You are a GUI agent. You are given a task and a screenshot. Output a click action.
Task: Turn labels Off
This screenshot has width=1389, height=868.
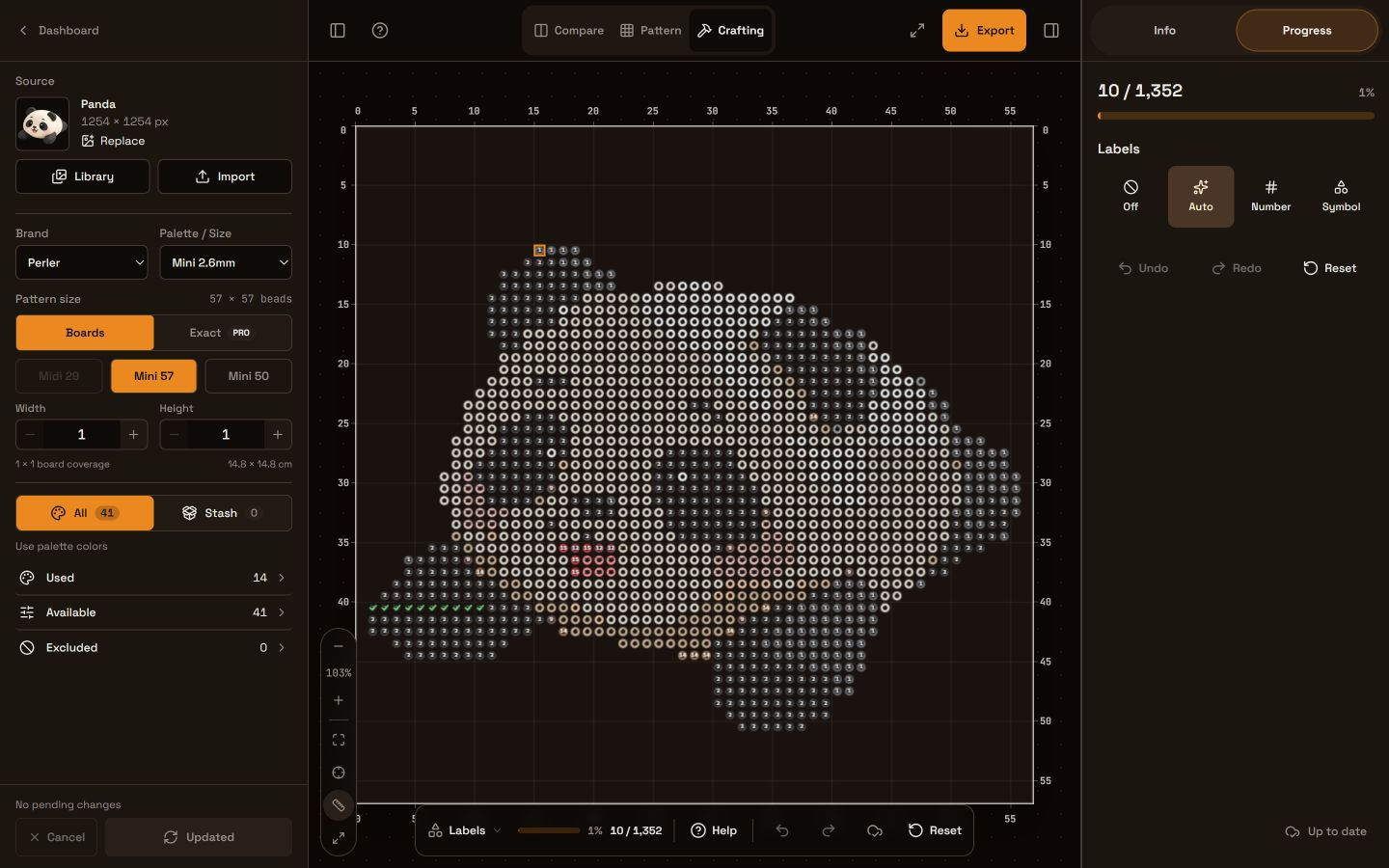(x=1130, y=196)
